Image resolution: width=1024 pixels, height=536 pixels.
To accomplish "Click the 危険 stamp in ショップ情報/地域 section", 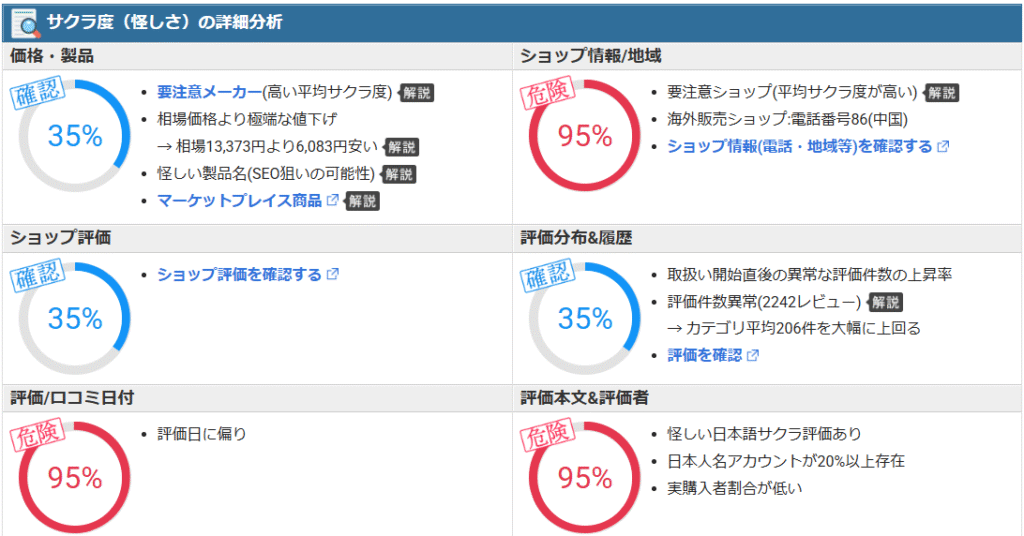I will coord(546,95).
